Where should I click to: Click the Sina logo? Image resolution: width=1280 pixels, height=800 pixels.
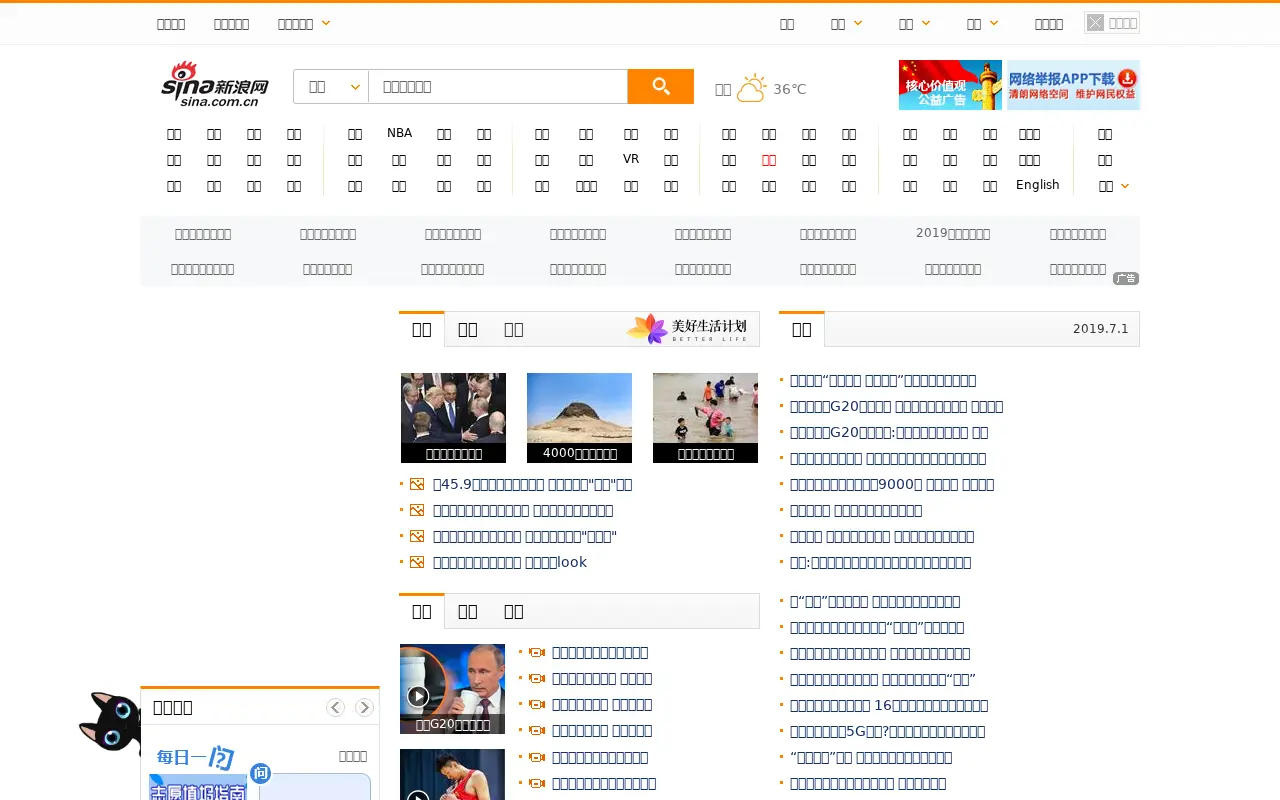(x=215, y=85)
